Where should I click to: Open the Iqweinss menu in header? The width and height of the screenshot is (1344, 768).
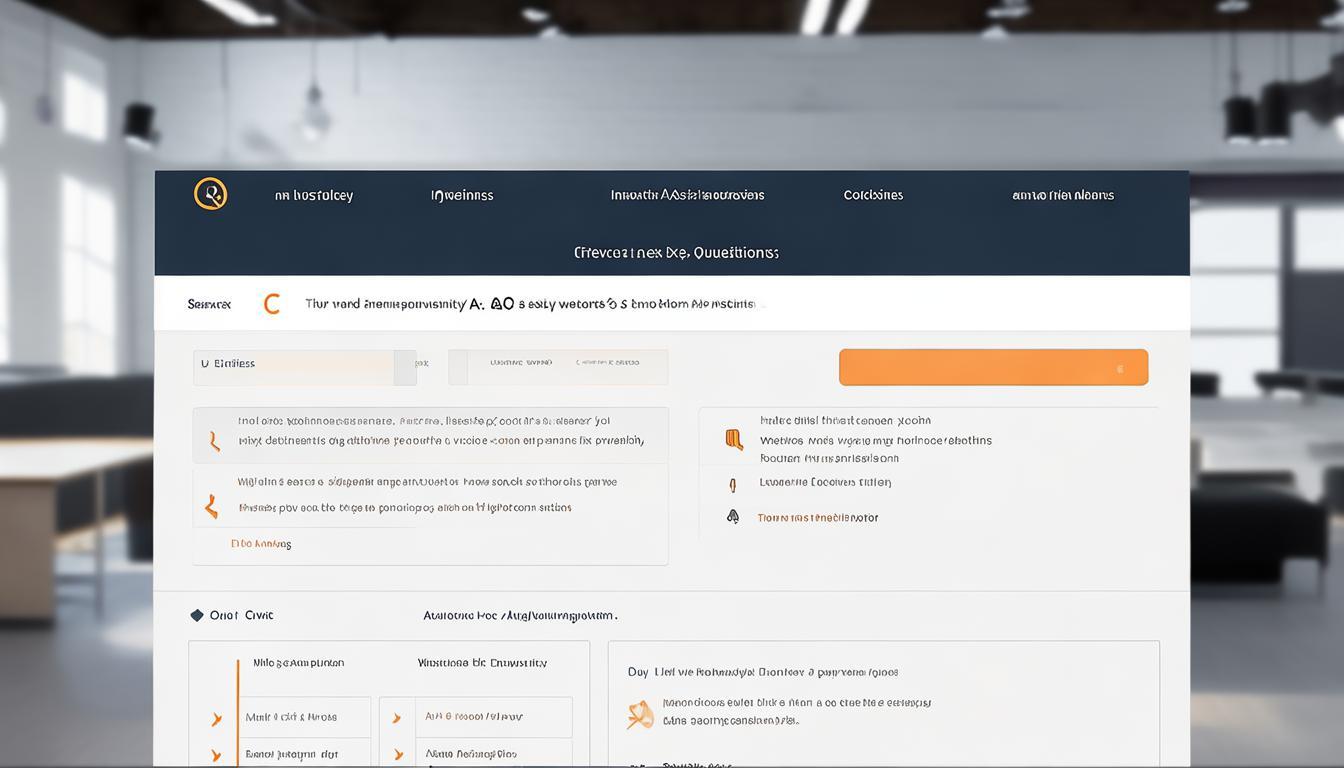pyautogui.click(x=461, y=196)
